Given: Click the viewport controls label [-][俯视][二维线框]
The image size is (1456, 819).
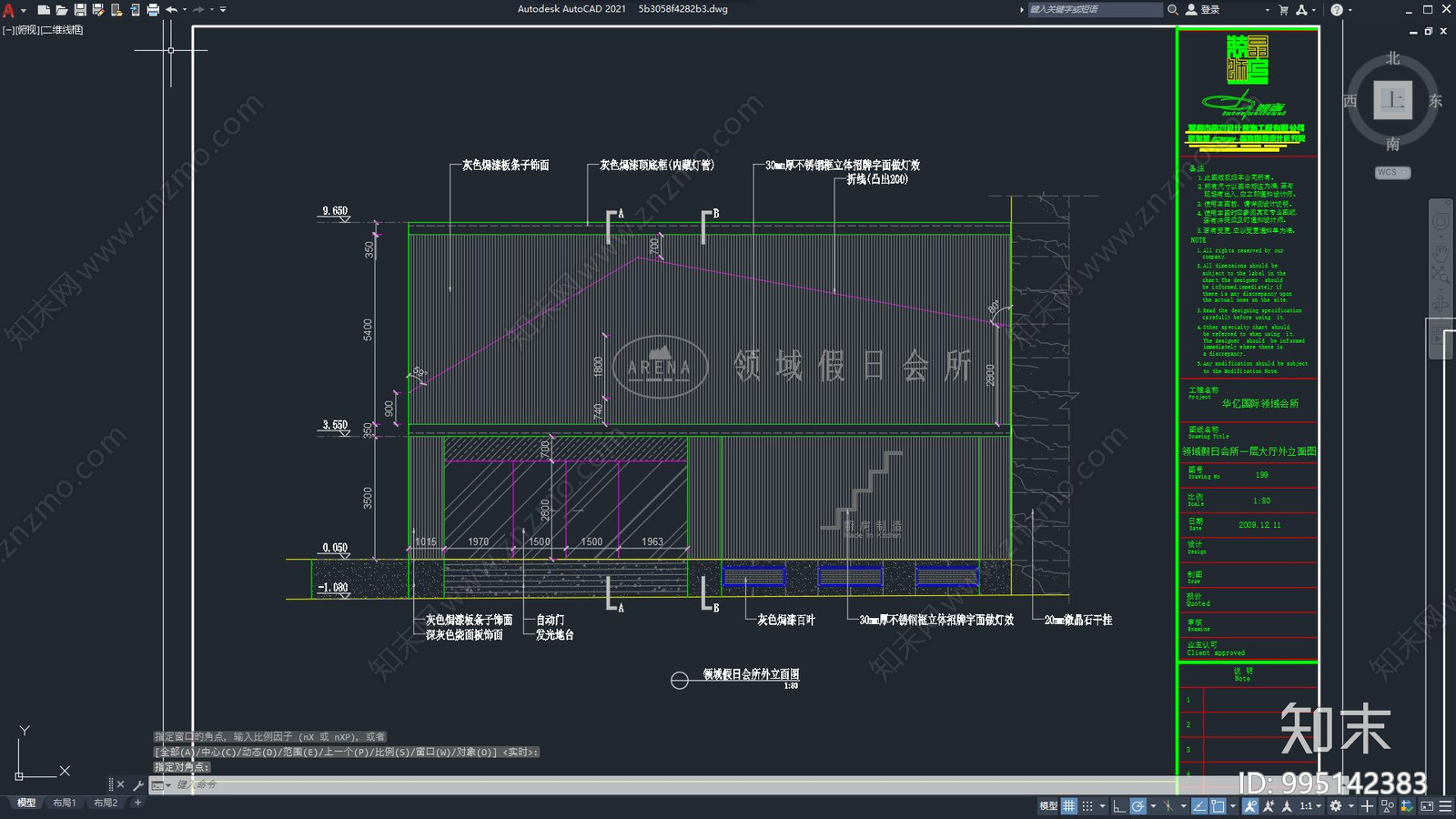Looking at the screenshot, I should pyautogui.click(x=43, y=30).
